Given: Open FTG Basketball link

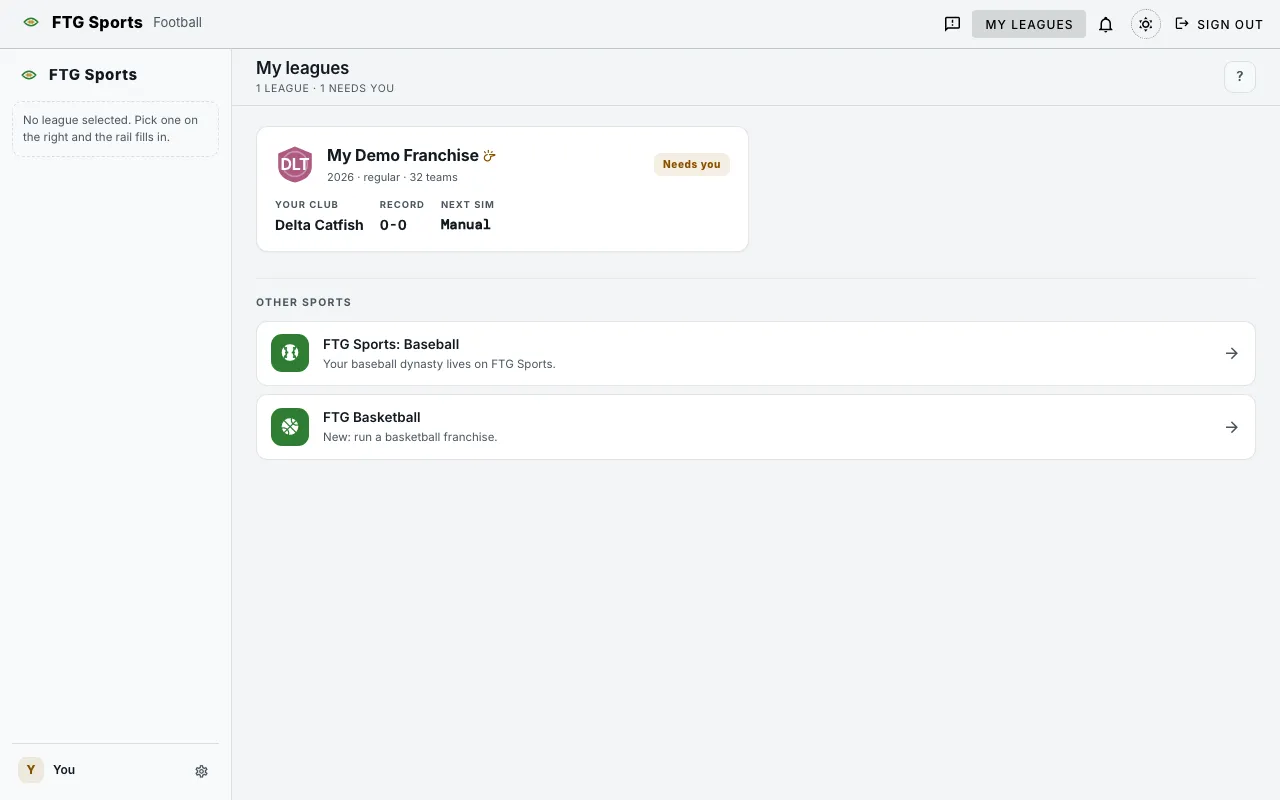Looking at the screenshot, I should (x=756, y=427).
